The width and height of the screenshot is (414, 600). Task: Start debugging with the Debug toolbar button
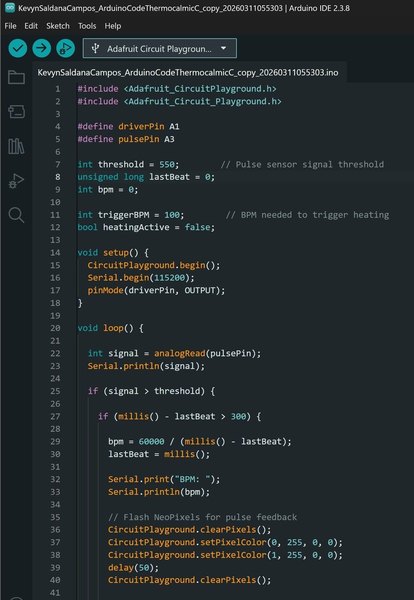coord(65,49)
